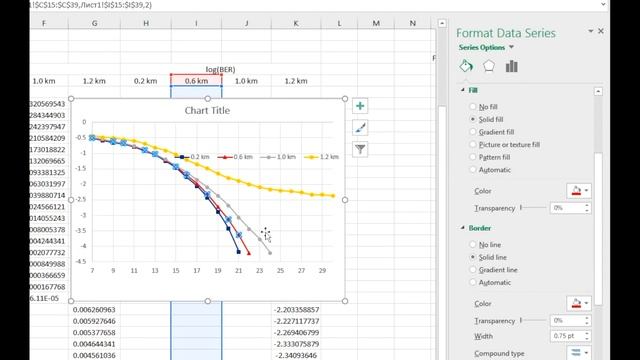Select the 1.2 km legend entry
640x360 pixels.
(322, 157)
